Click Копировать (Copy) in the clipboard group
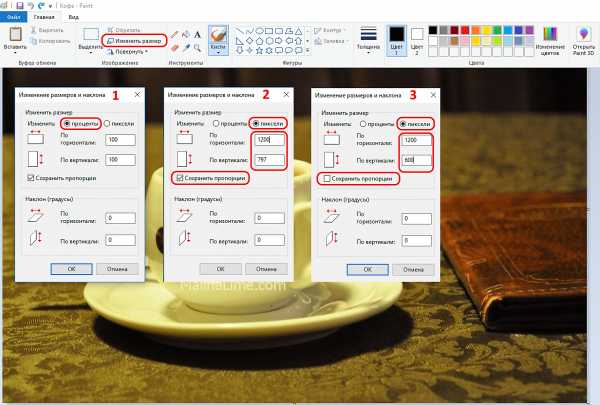Viewport: 600px width, 405px height. tap(50, 41)
